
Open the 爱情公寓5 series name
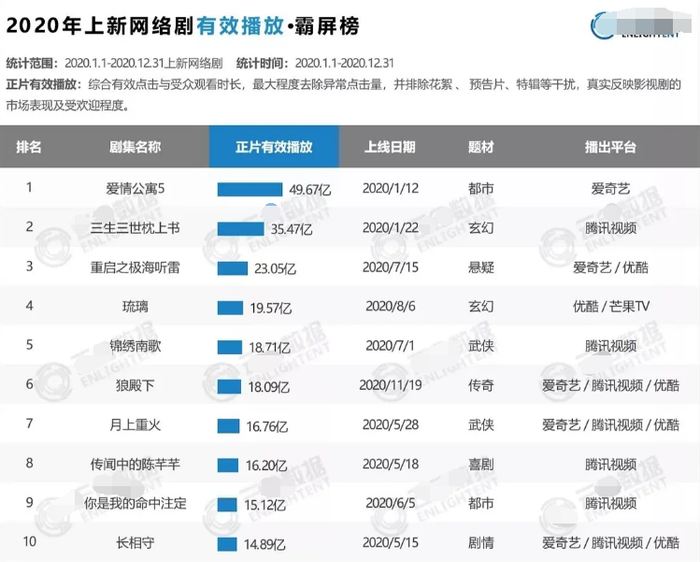pyautogui.click(x=134, y=188)
